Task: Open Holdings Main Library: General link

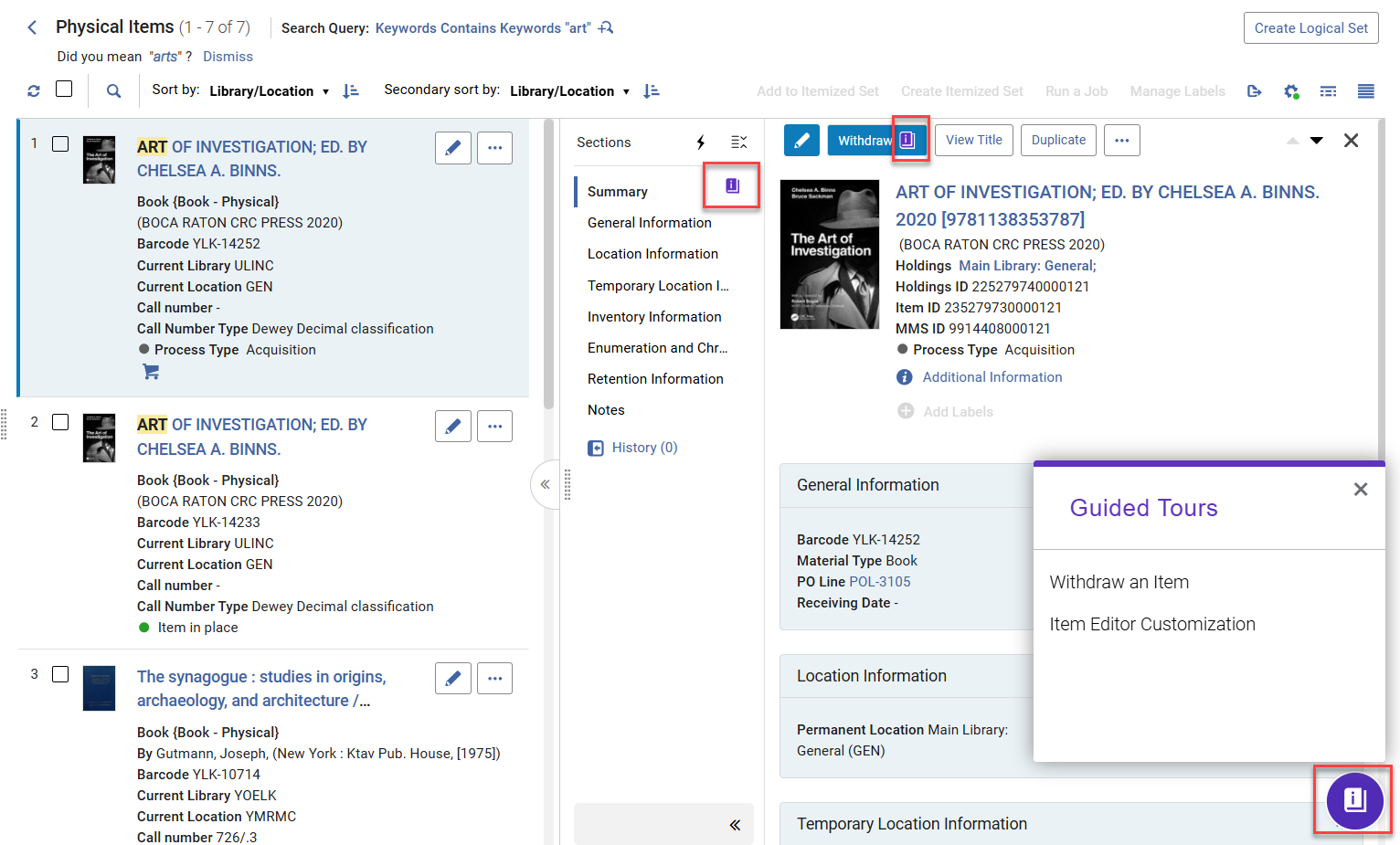Action: [x=1027, y=266]
